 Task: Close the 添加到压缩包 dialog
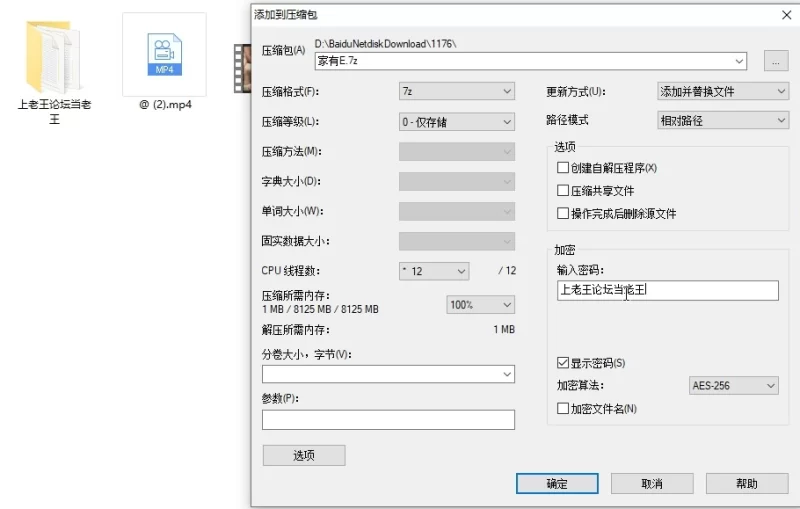tap(786, 15)
